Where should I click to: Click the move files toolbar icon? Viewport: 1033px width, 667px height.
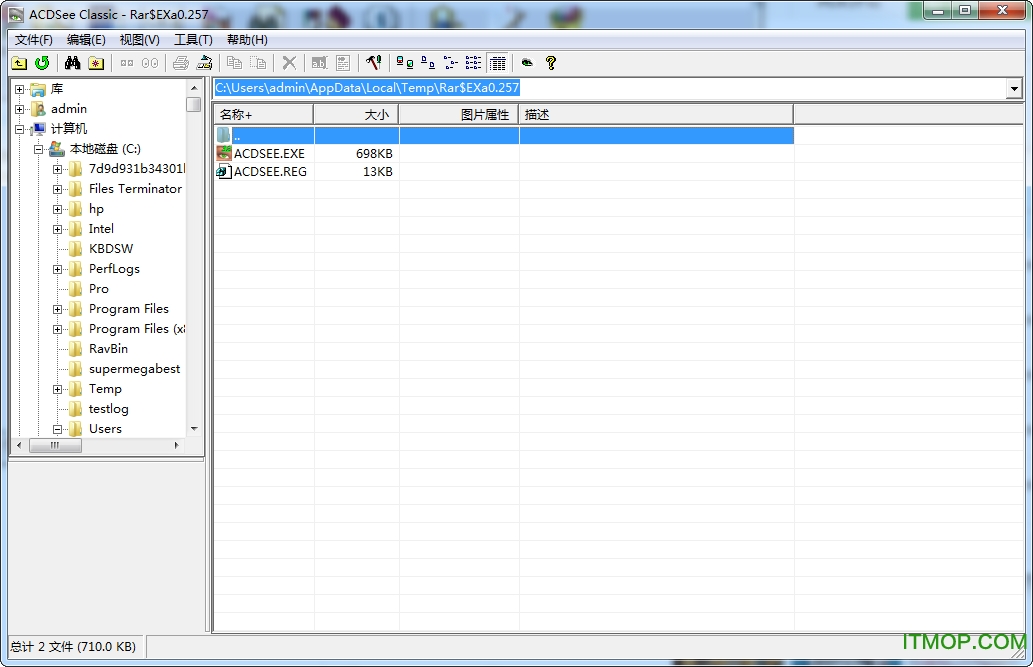pyautogui.click(x=258, y=63)
